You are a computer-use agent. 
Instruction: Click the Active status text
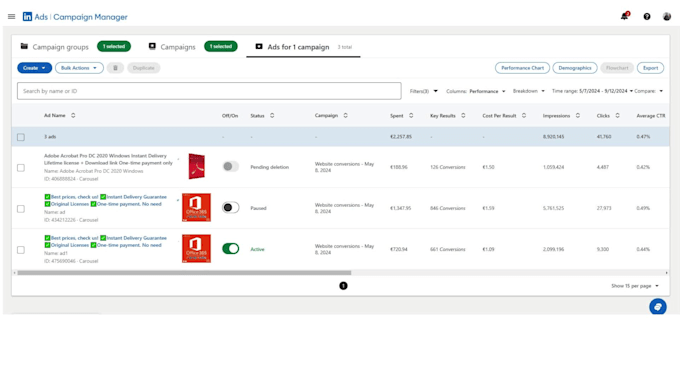pyautogui.click(x=257, y=249)
